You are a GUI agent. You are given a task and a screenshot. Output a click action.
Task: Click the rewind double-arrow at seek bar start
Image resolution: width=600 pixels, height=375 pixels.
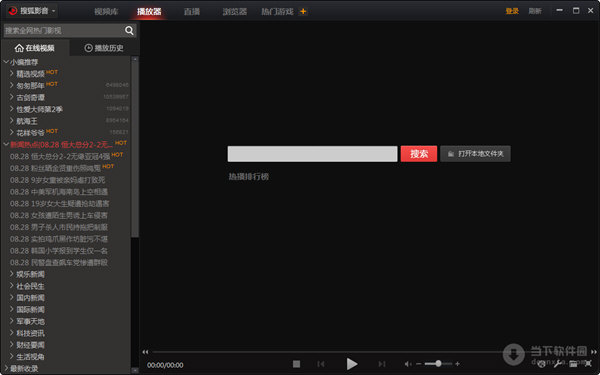[x=145, y=352]
